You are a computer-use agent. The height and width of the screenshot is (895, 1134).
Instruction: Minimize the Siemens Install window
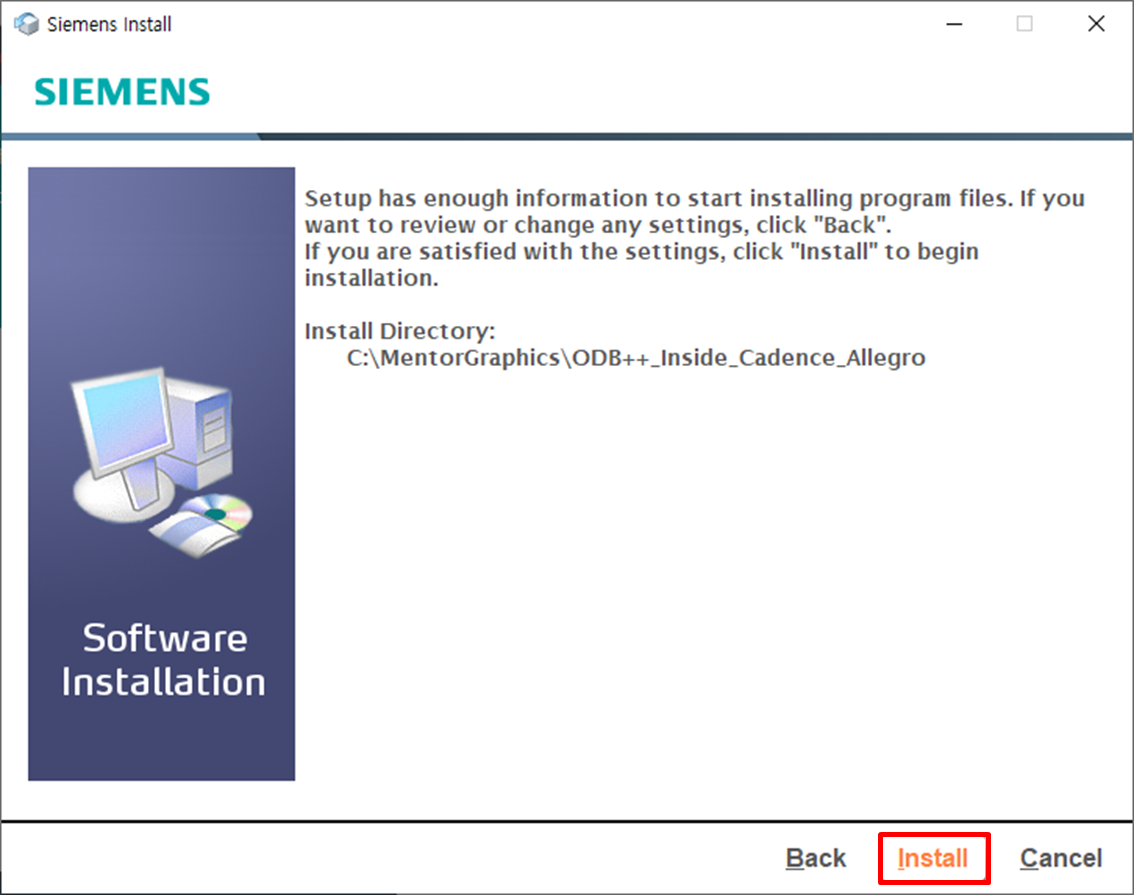955,24
